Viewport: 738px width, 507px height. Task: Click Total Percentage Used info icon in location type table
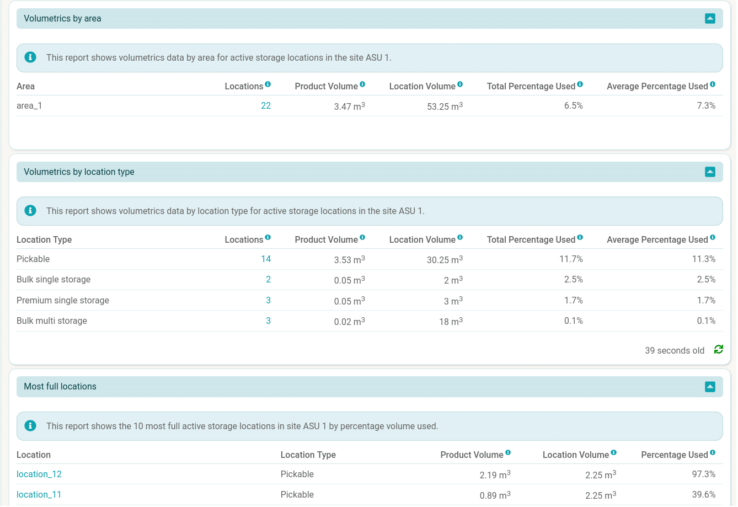(x=580, y=238)
